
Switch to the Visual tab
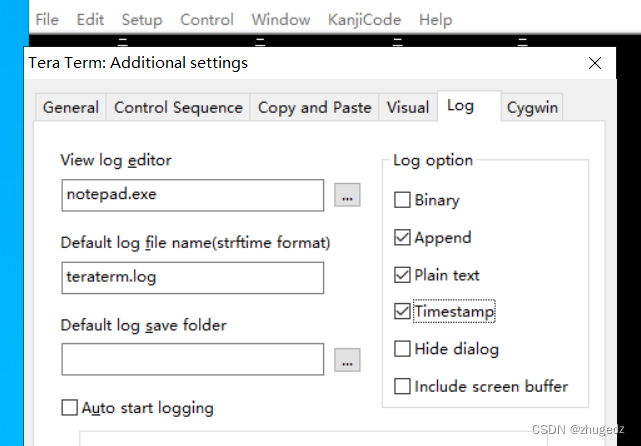pyautogui.click(x=408, y=108)
